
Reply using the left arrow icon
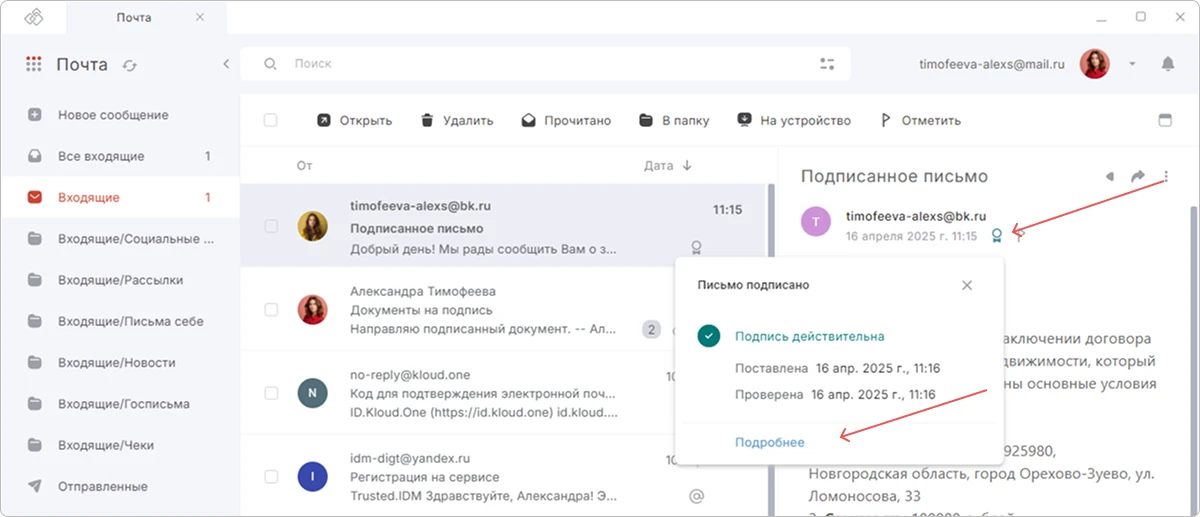pyautogui.click(x=1110, y=176)
